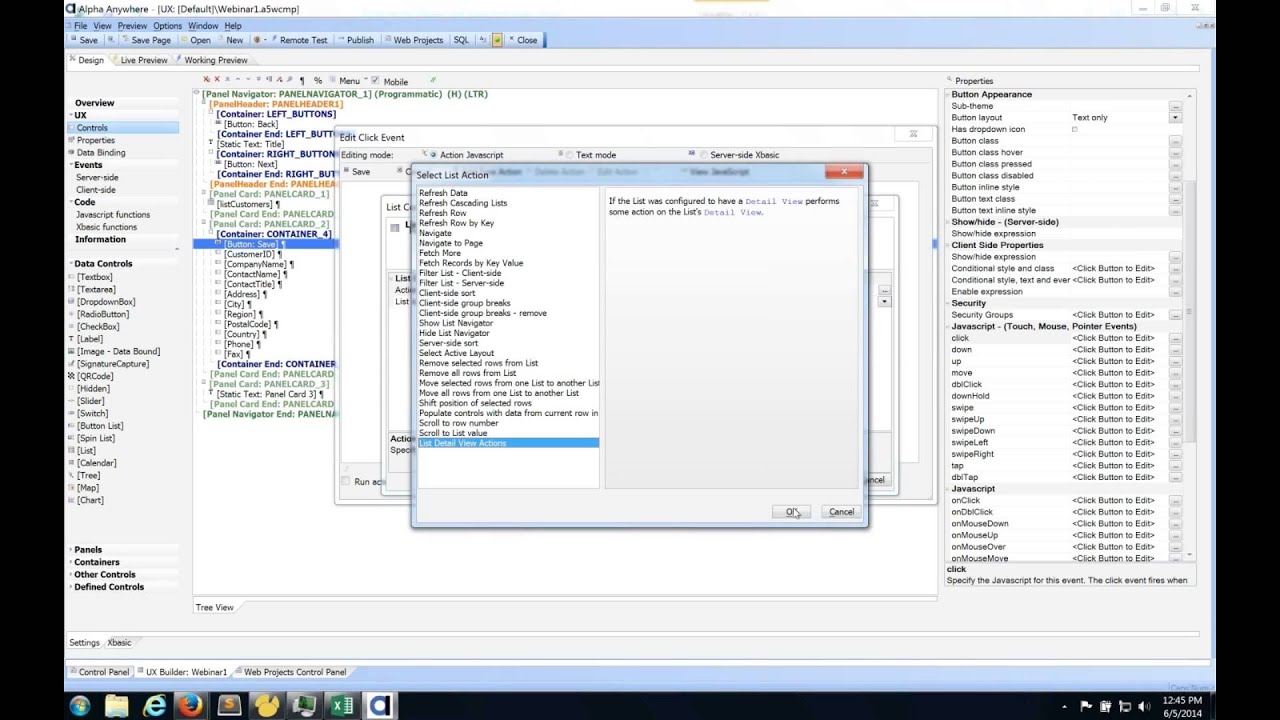Select 'Filter List - Server-side' action
This screenshot has height=720, width=1280.
[x=461, y=283]
